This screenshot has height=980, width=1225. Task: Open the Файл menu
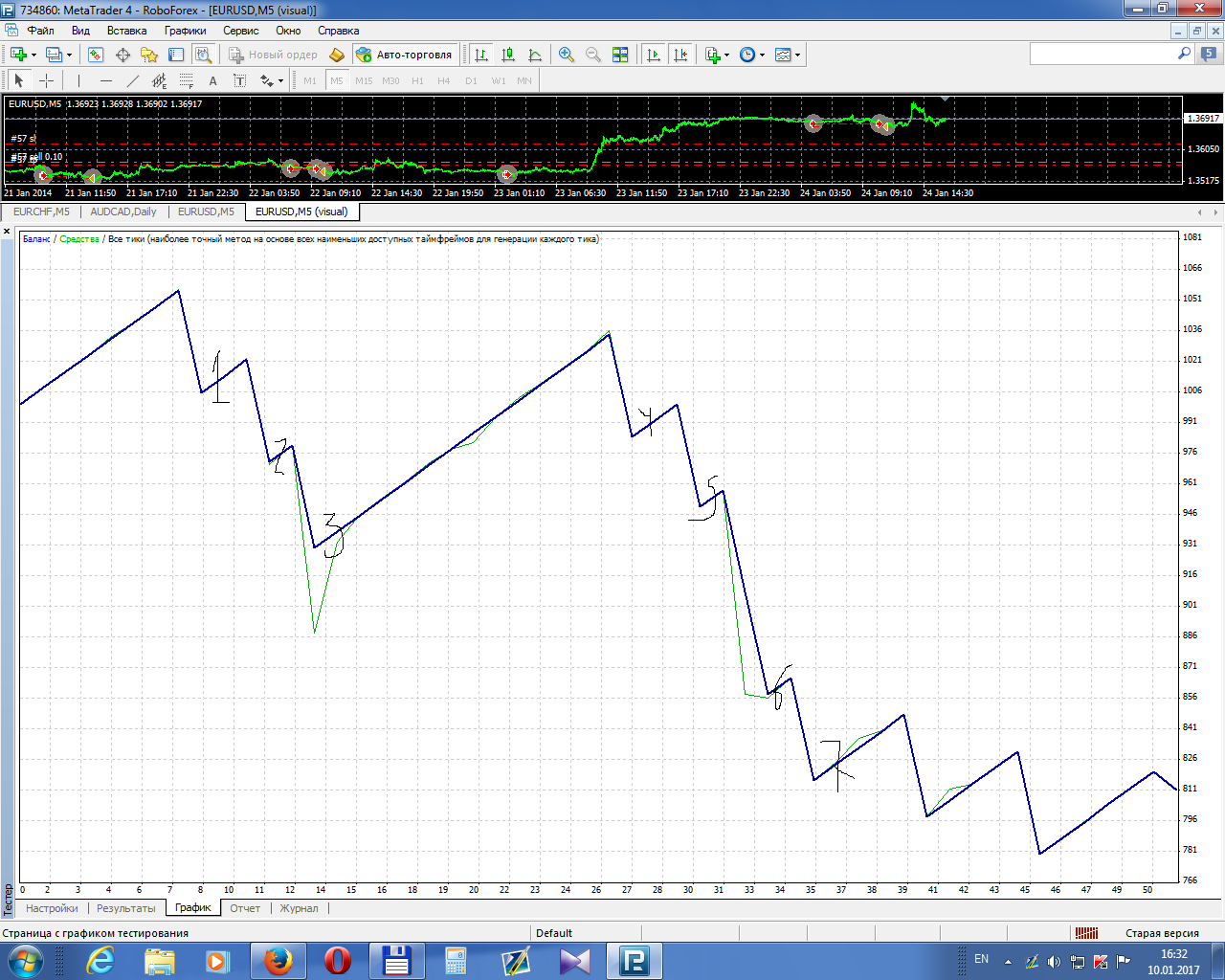[40, 31]
